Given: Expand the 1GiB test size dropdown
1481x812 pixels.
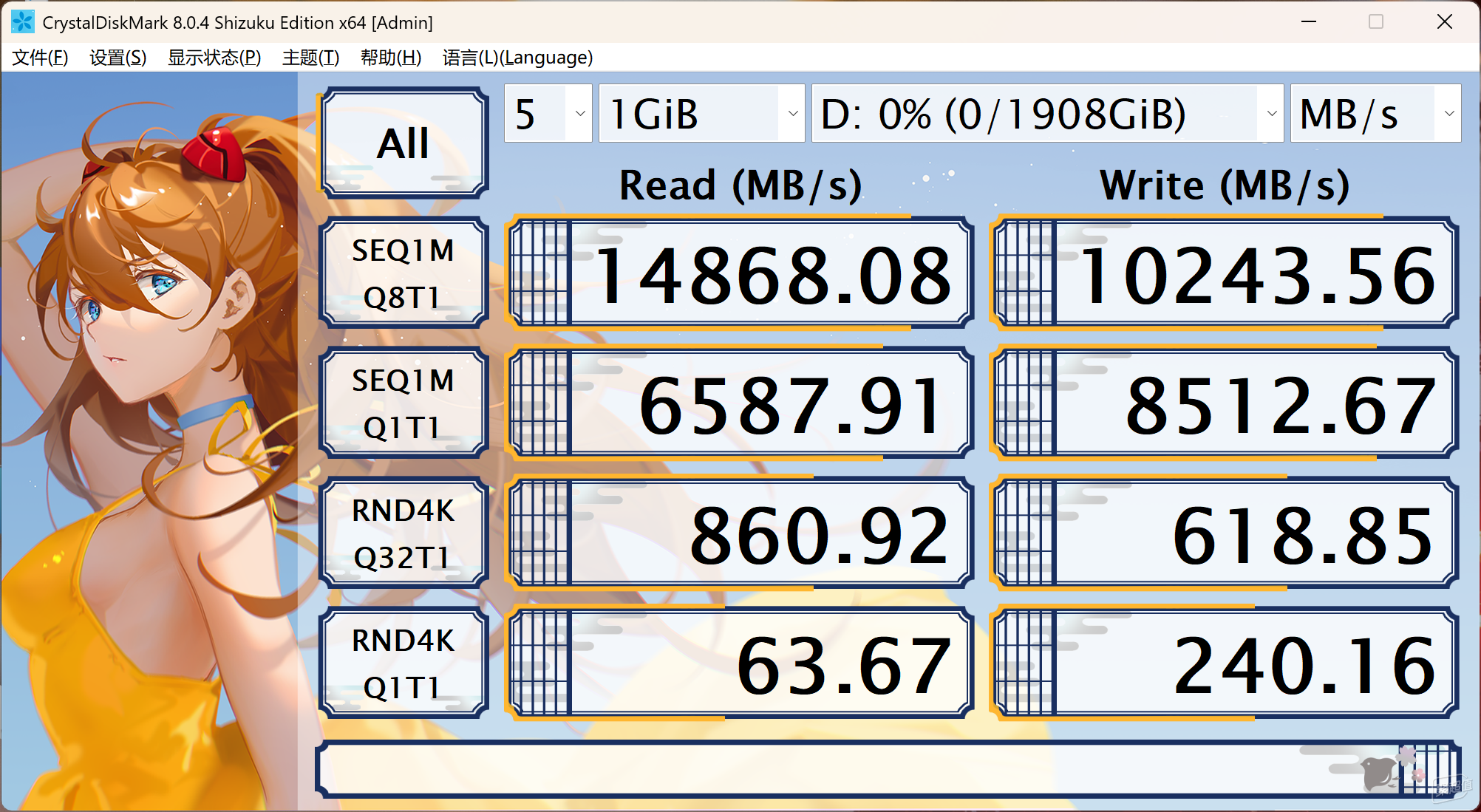Looking at the screenshot, I should [702, 113].
